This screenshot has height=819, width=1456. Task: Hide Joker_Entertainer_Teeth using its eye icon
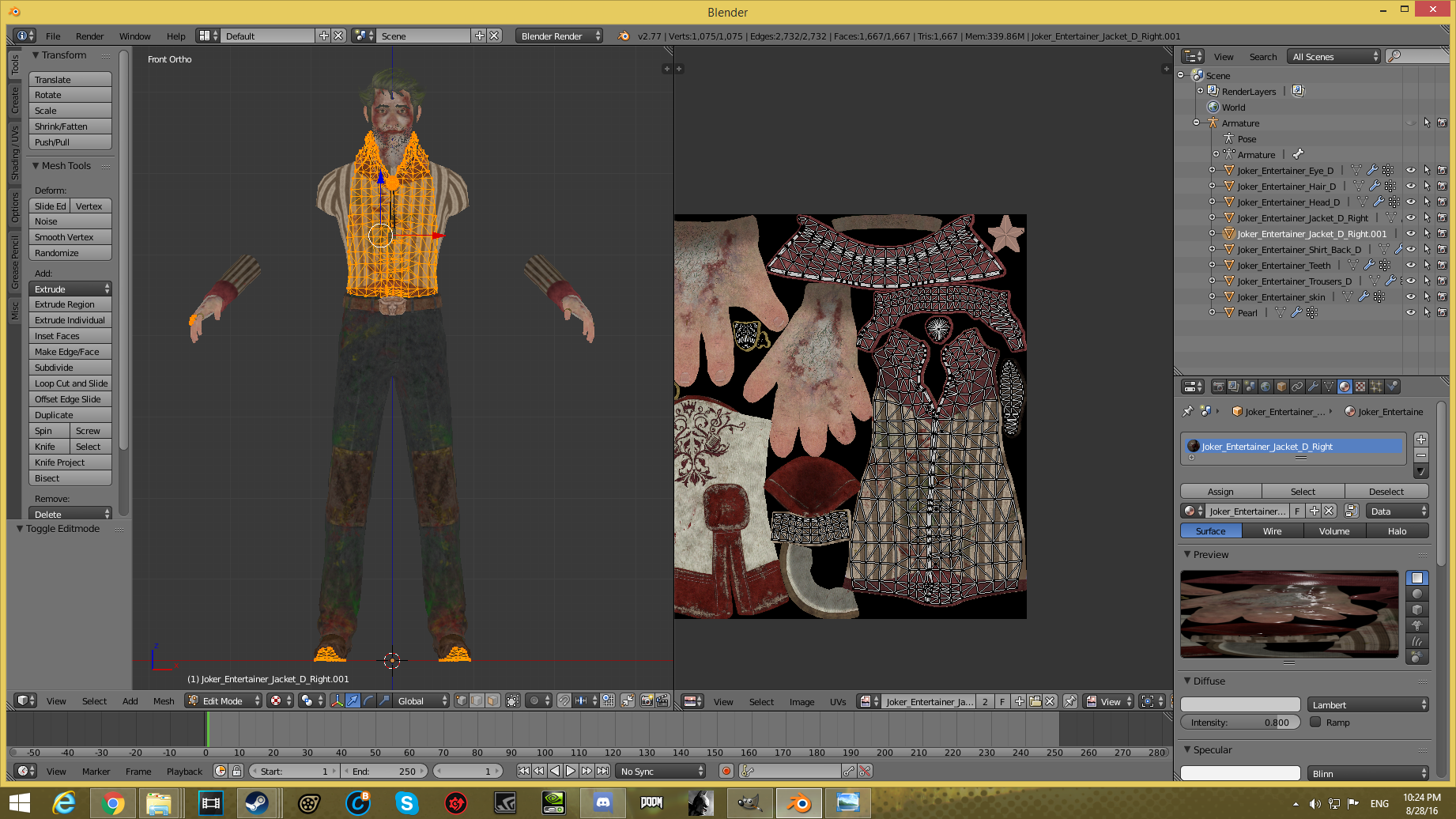pos(1410,265)
